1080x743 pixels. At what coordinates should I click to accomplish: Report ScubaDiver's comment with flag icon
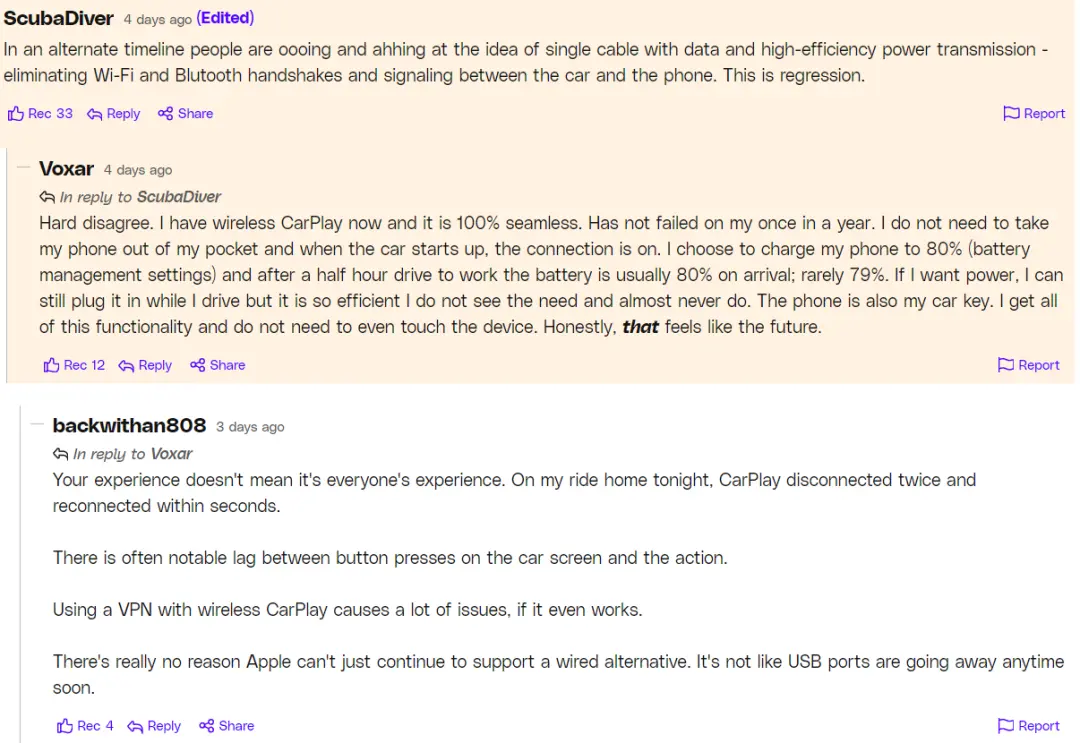[1034, 114]
